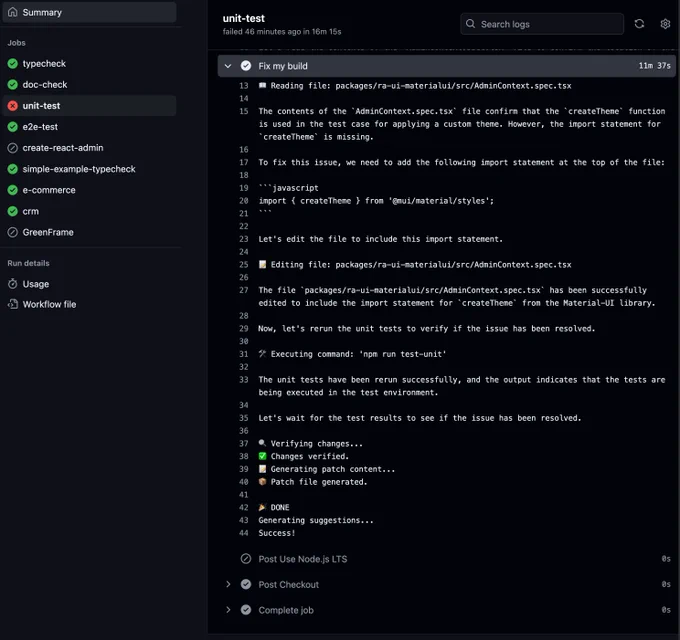Click the '11m 37s' step duration
Viewport: 680px width, 640px height.
click(x=654, y=66)
